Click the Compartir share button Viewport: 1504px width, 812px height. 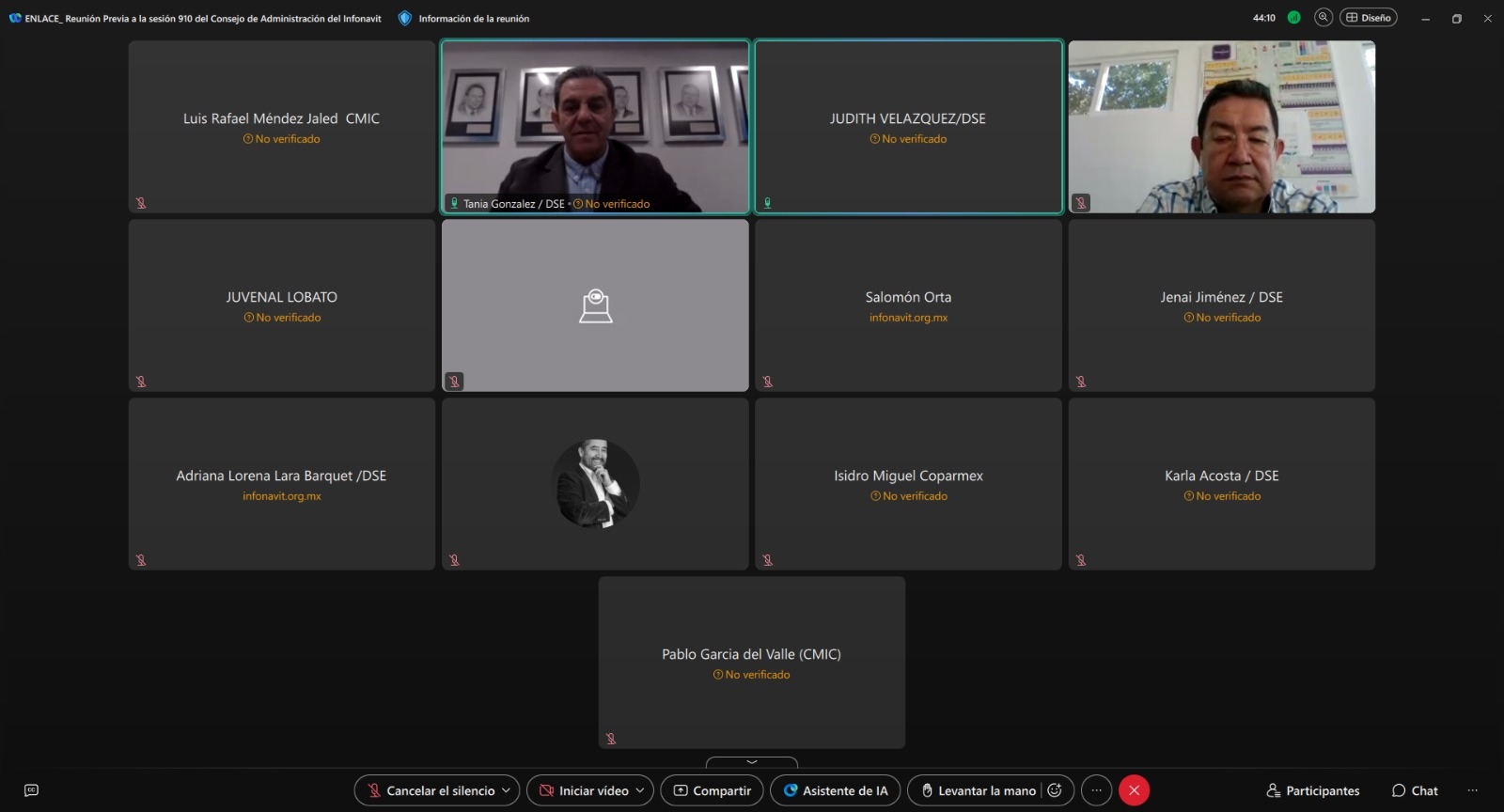(x=713, y=790)
